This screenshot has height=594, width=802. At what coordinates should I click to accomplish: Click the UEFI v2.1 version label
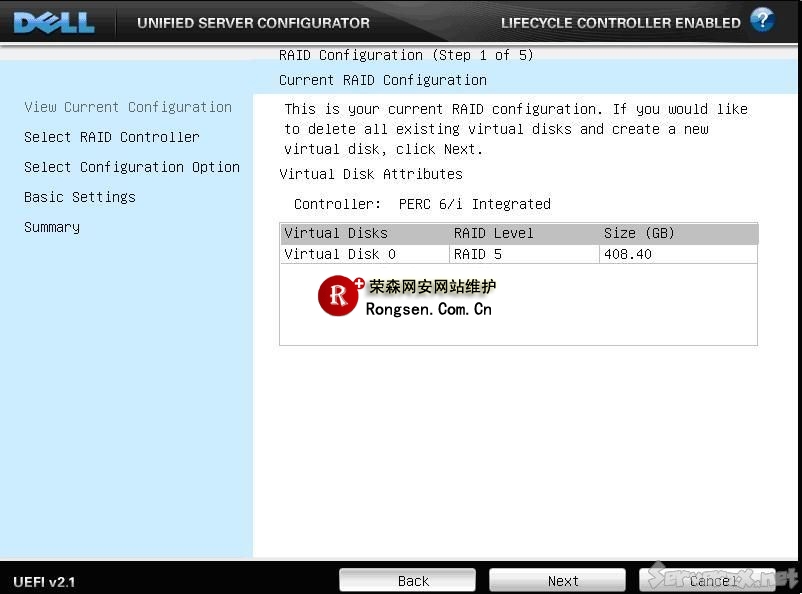pos(44,581)
